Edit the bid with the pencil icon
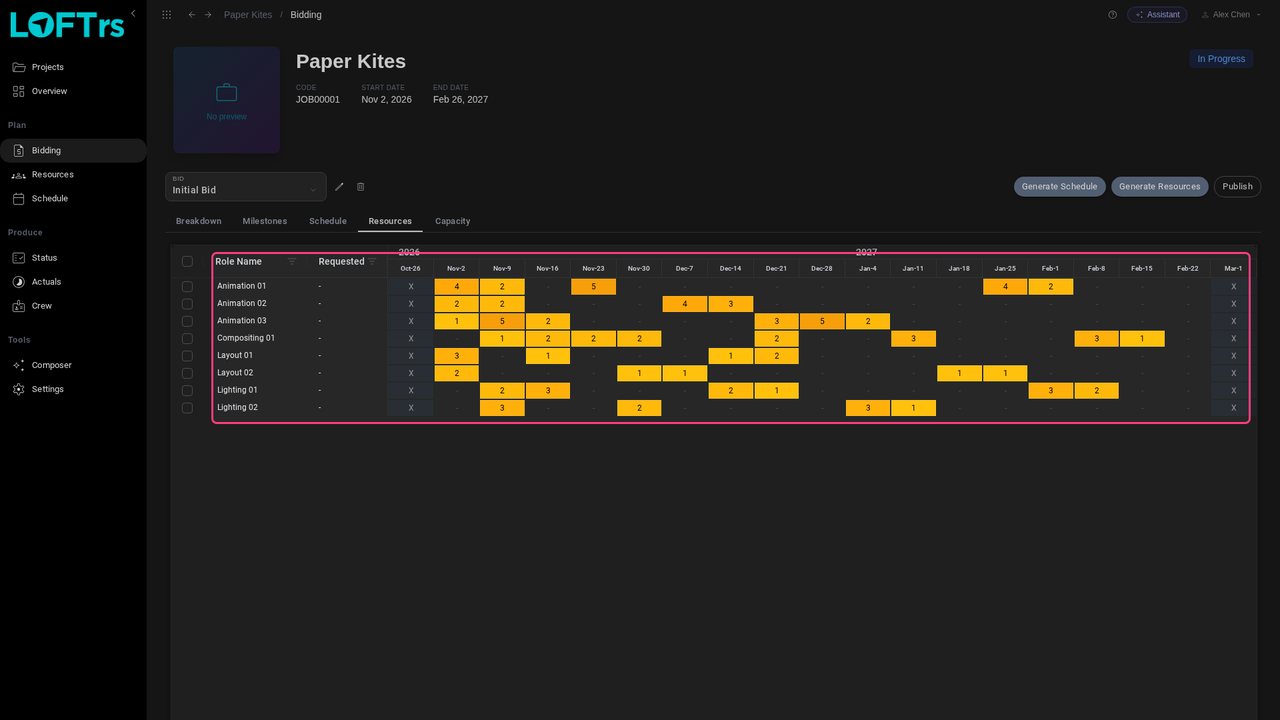This screenshot has height=720, width=1280. pyautogui.click(x=339, y=187)
